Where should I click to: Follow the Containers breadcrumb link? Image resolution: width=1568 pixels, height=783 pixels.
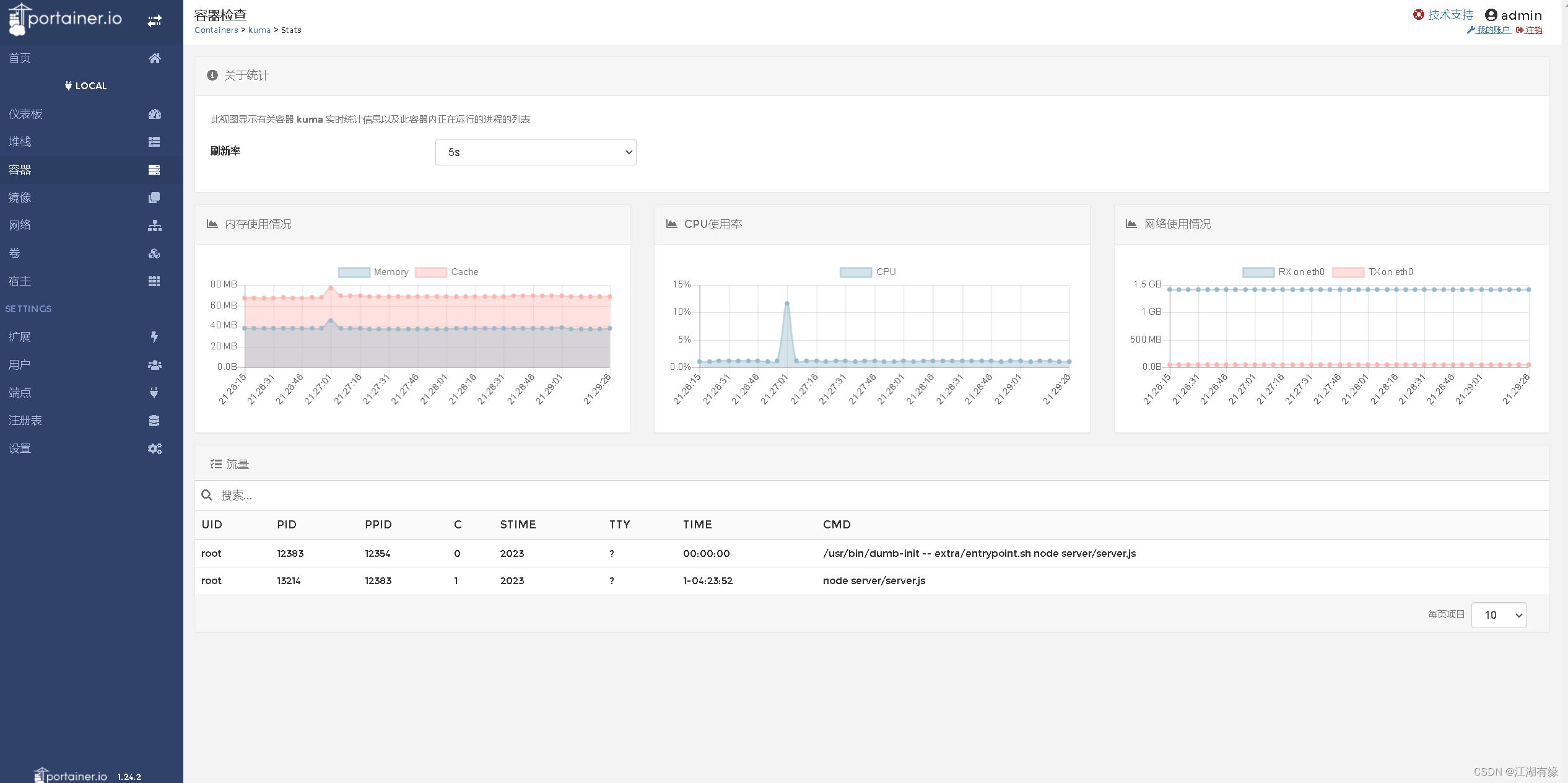point(216,30)
